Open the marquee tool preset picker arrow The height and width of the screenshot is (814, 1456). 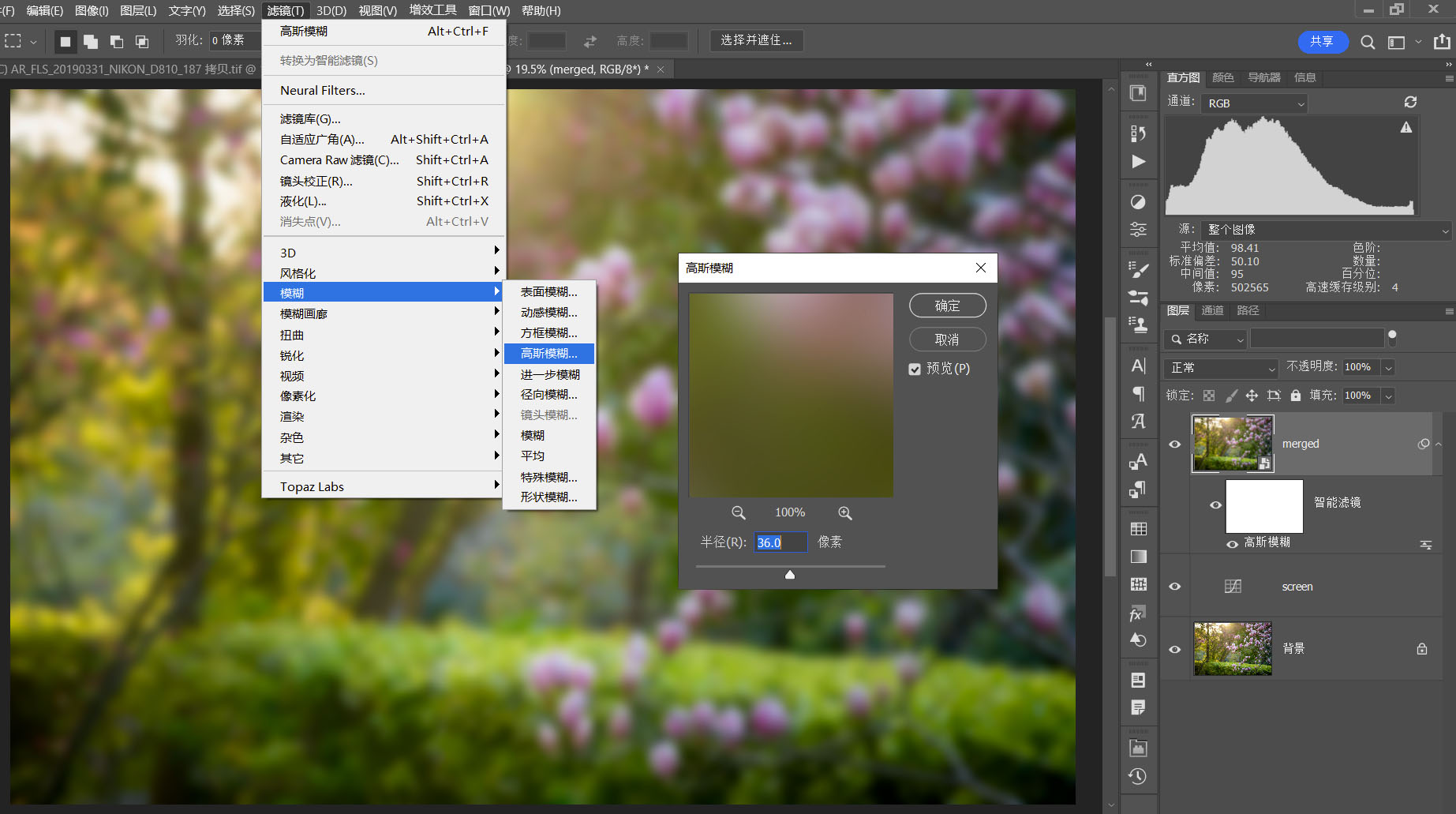point(33,42)
